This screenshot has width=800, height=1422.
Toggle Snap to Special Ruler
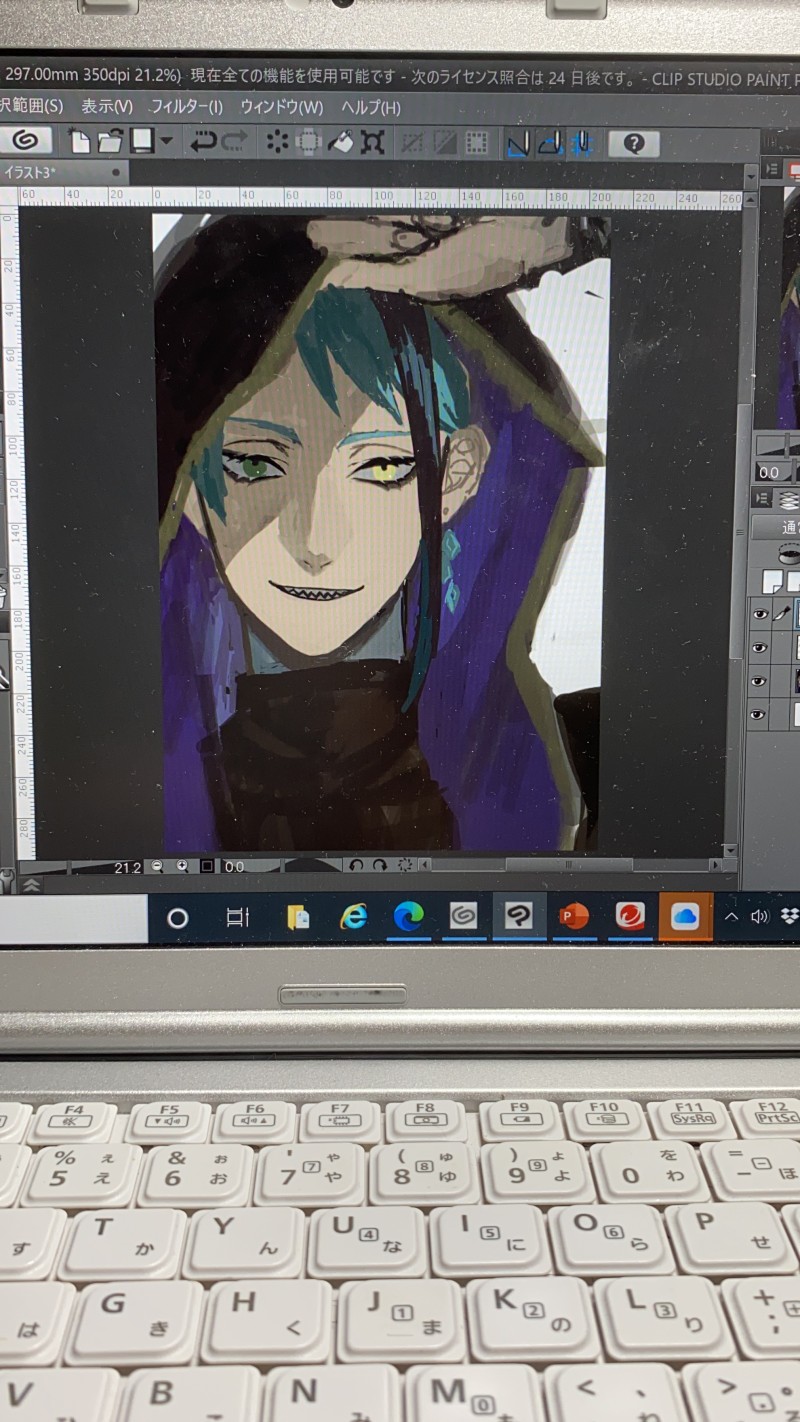pyautogui.click(x=549, y=144)
